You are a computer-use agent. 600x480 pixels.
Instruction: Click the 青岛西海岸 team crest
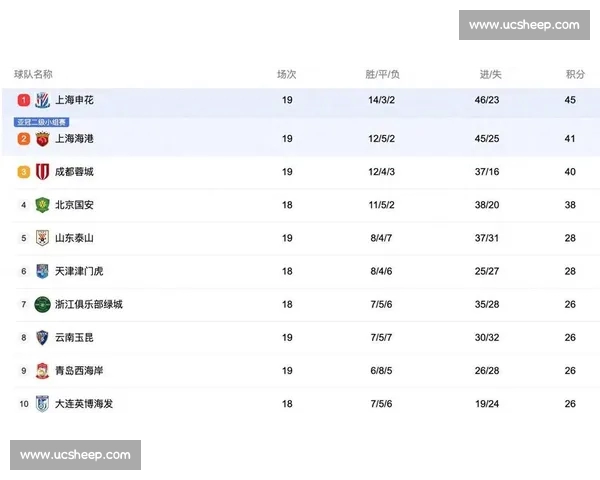point(42,370)
